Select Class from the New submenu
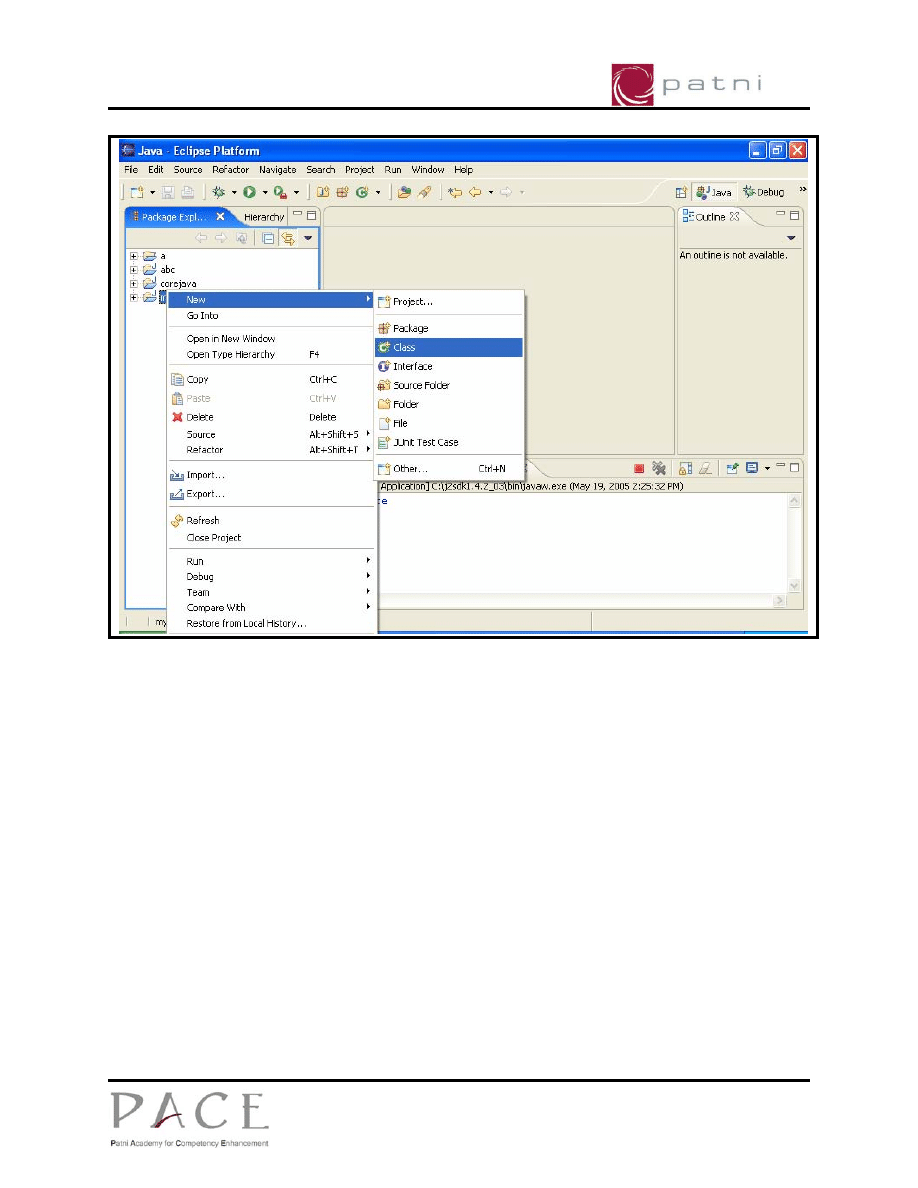Screen dimensions: 918x1188 tap(404, 348)
